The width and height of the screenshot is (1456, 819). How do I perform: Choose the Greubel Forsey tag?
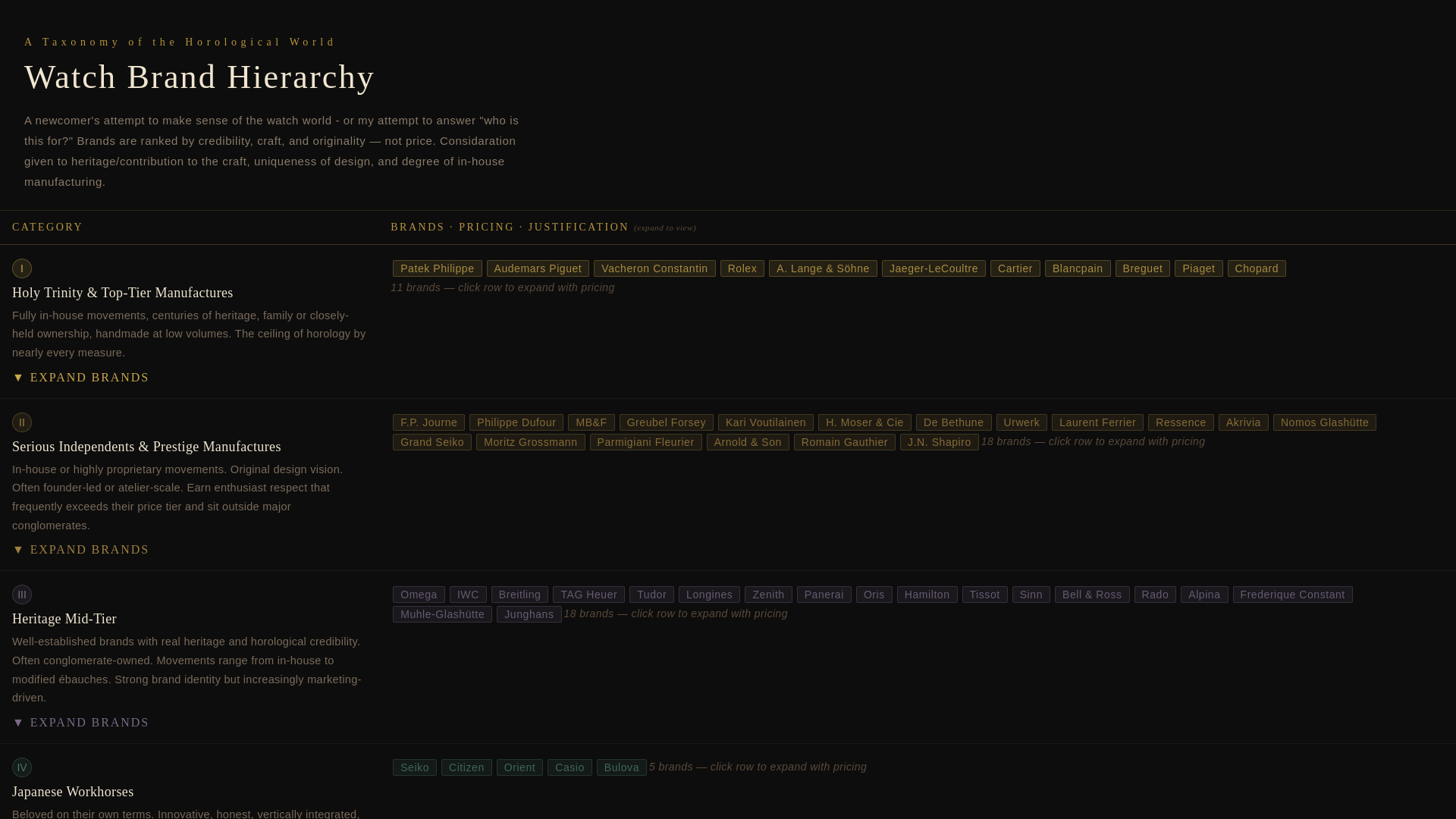(667, 422)
